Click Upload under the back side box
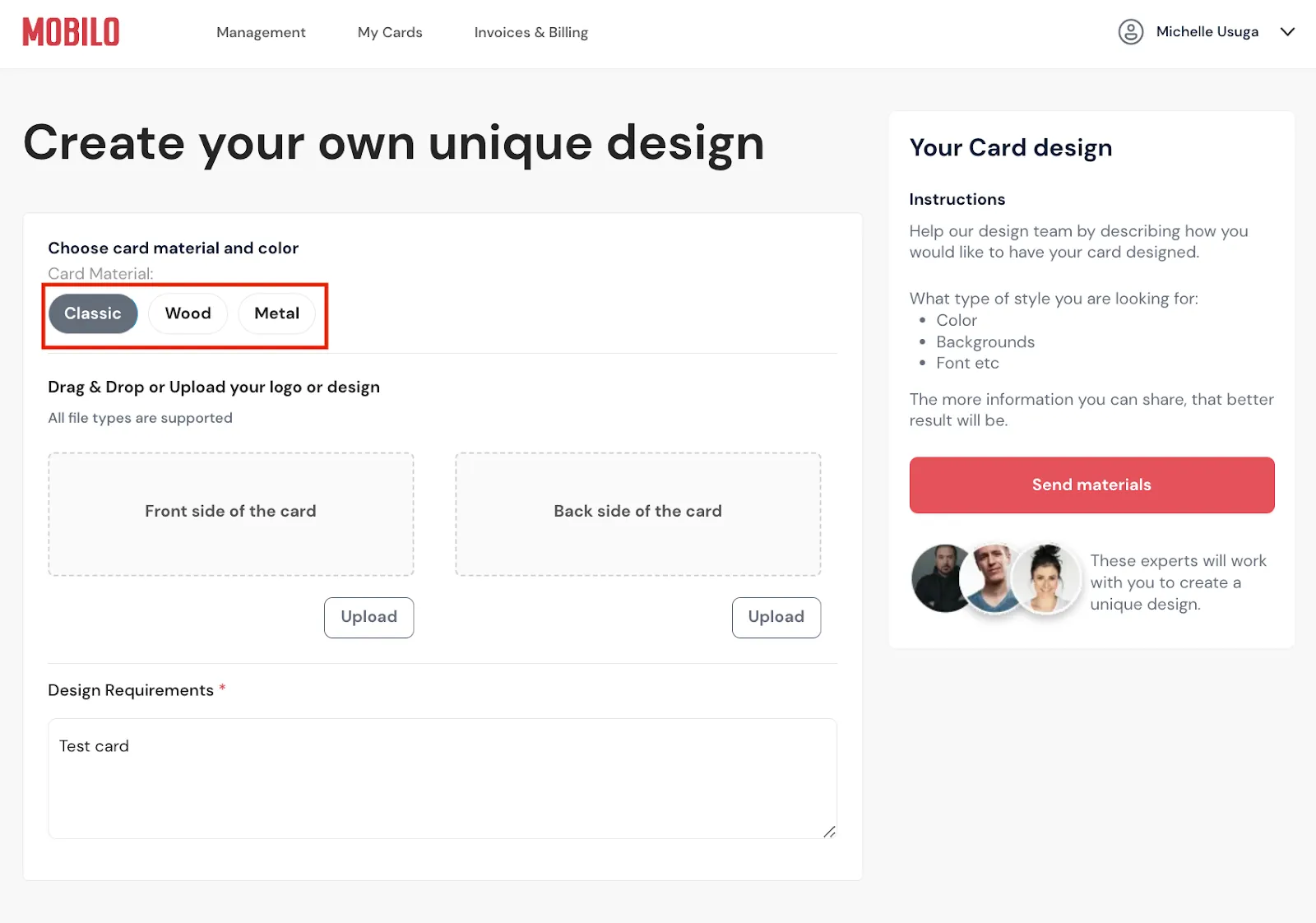The image size is (1316, 923). (776, 617)
